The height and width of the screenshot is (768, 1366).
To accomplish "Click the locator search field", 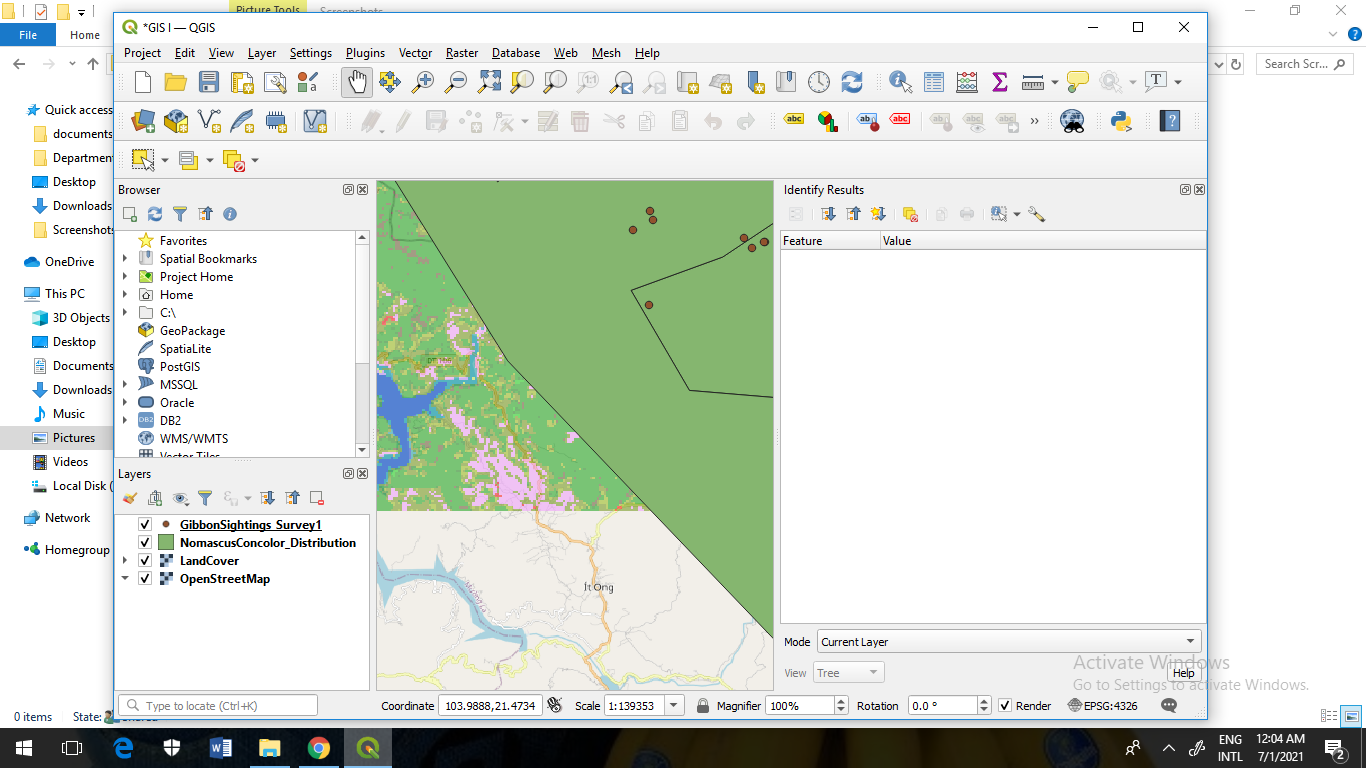I will point(218,705).
